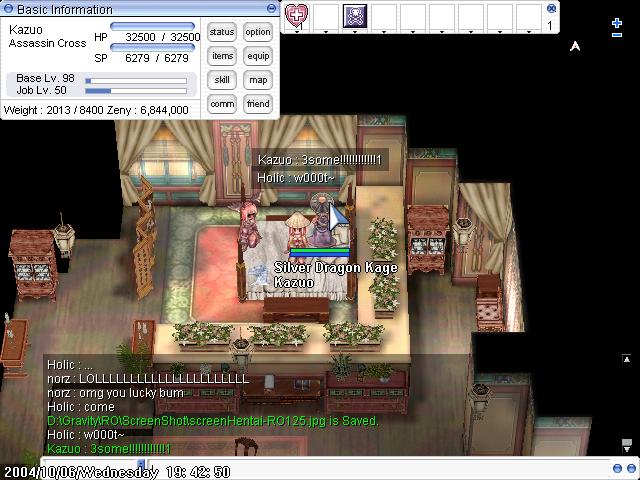This screenshot has width=640, height=480.
Task: Click the Silver Dragon Kage name label
Action: [336, 267]
